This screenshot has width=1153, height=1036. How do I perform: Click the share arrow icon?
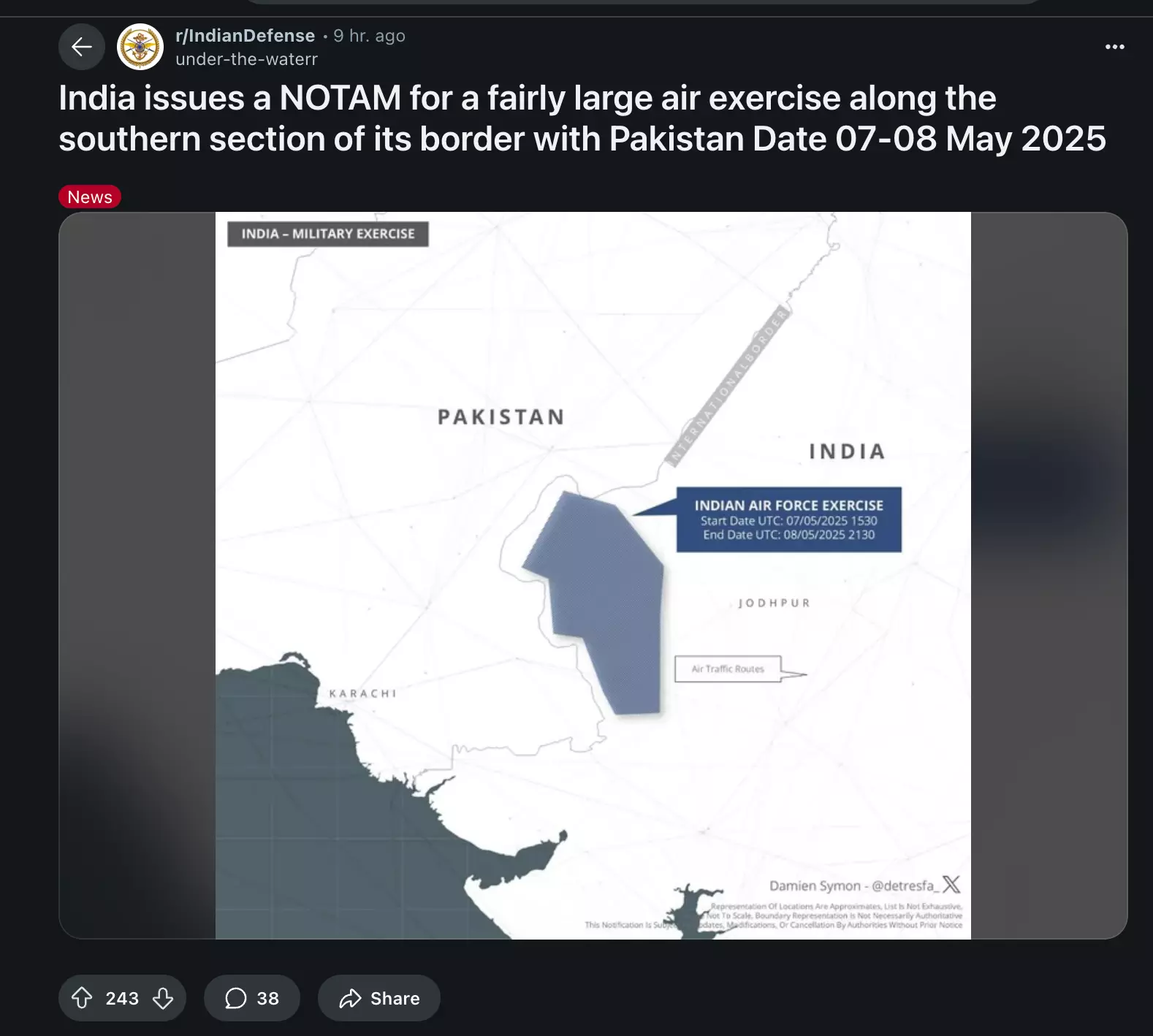(x=351, y=998)
